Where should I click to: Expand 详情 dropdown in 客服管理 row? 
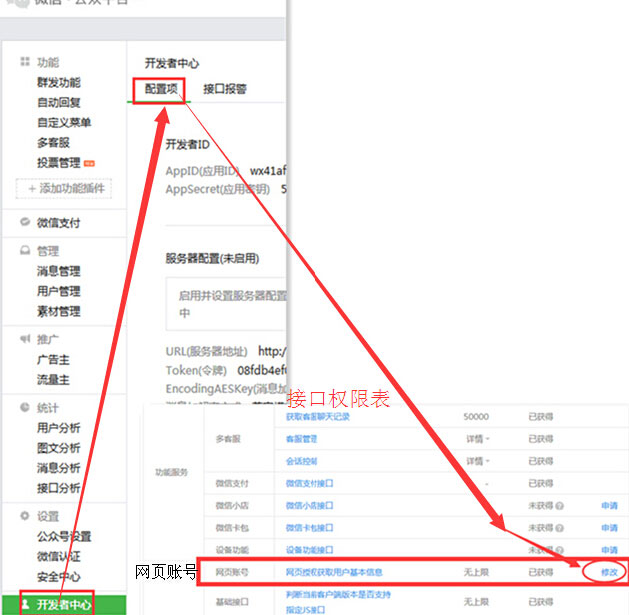pos(478,439)
